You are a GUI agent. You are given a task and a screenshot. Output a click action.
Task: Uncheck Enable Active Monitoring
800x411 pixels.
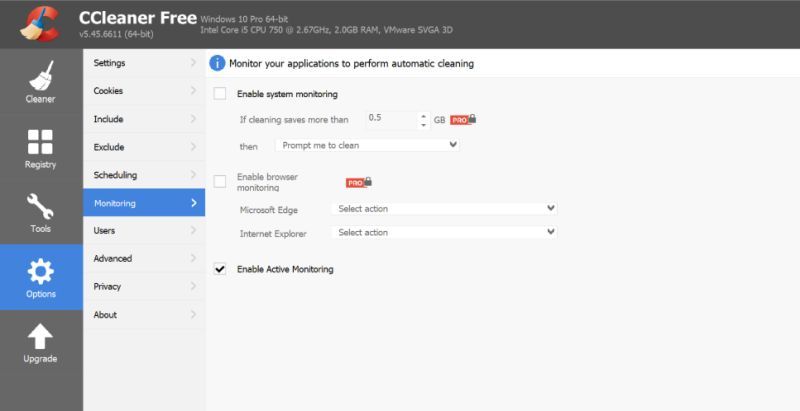[x=220, y=269]
